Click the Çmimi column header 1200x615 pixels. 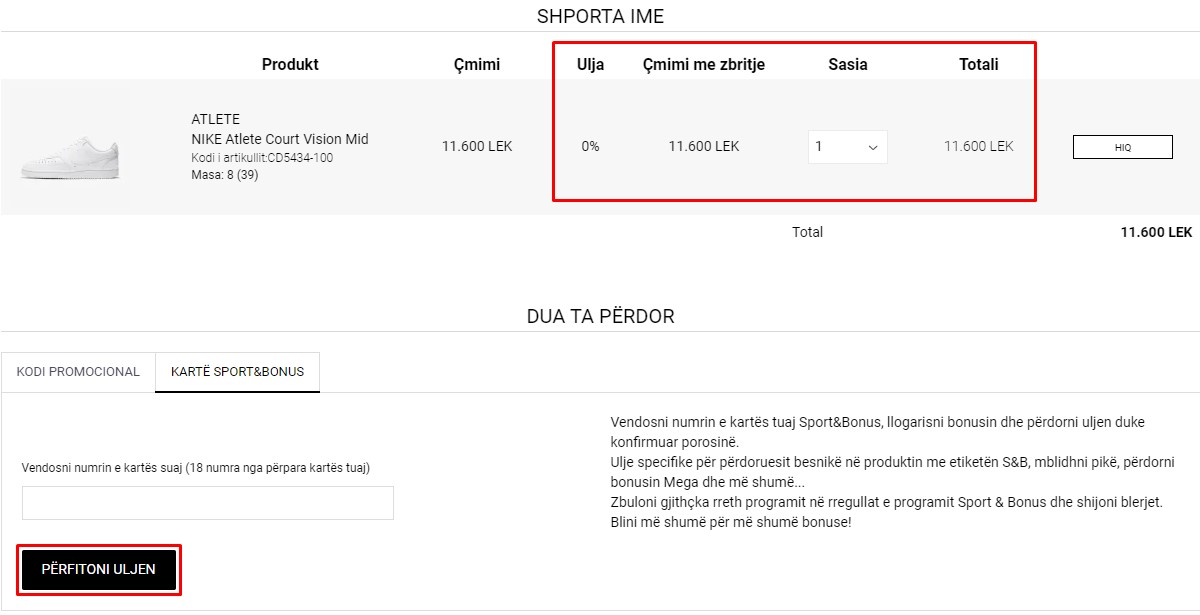[x=477, y=64]
